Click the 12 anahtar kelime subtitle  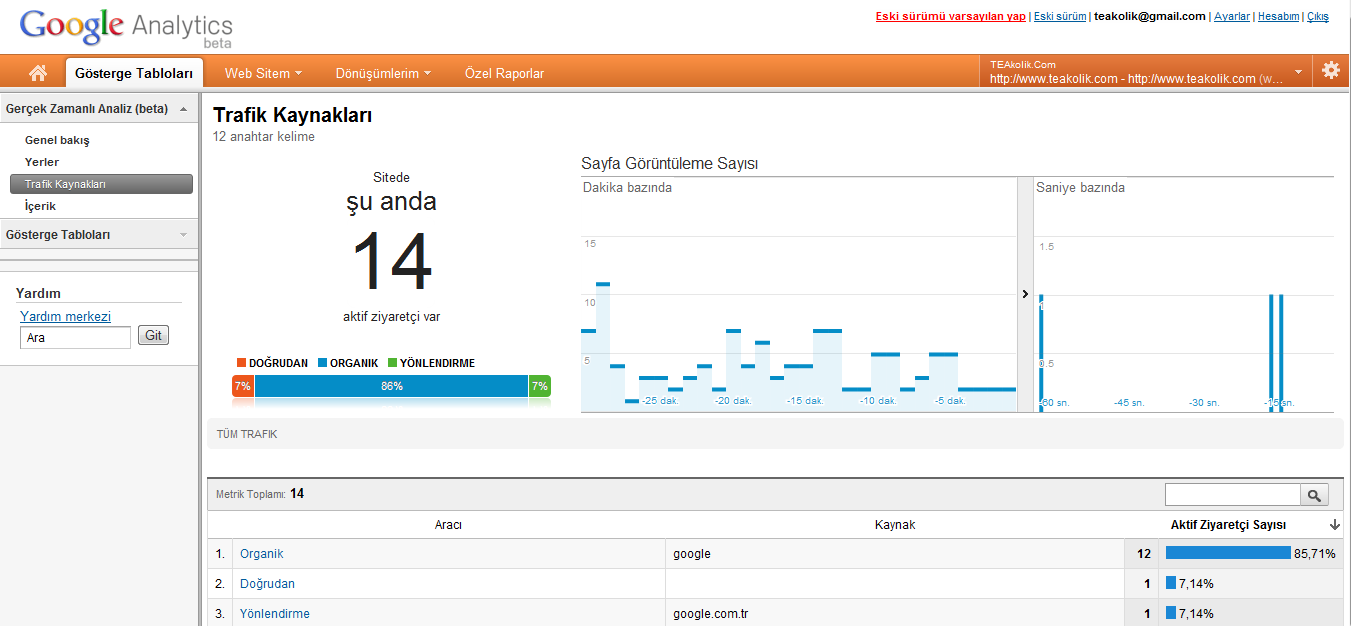(264, 137)
